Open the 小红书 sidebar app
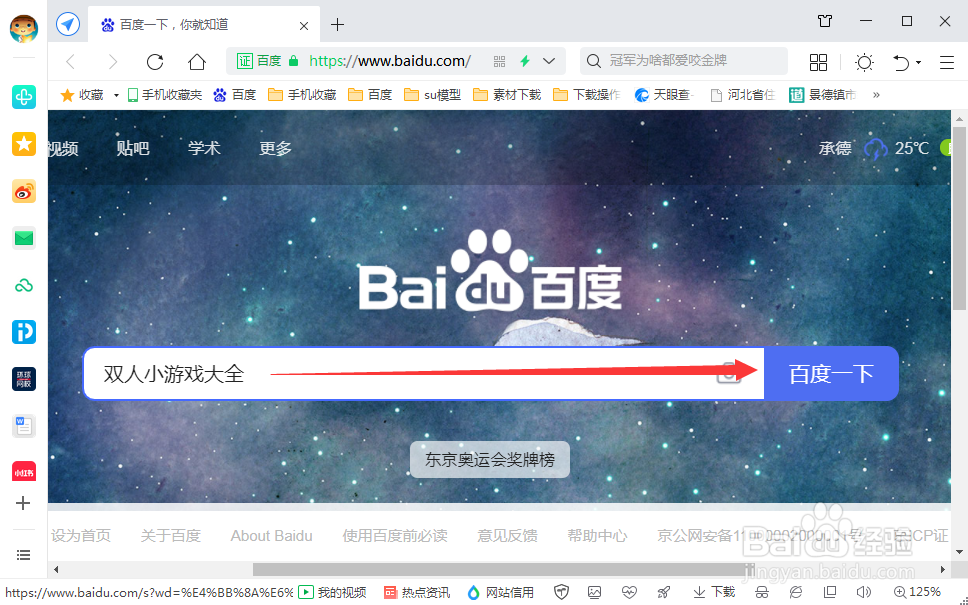 coord(23,472)
